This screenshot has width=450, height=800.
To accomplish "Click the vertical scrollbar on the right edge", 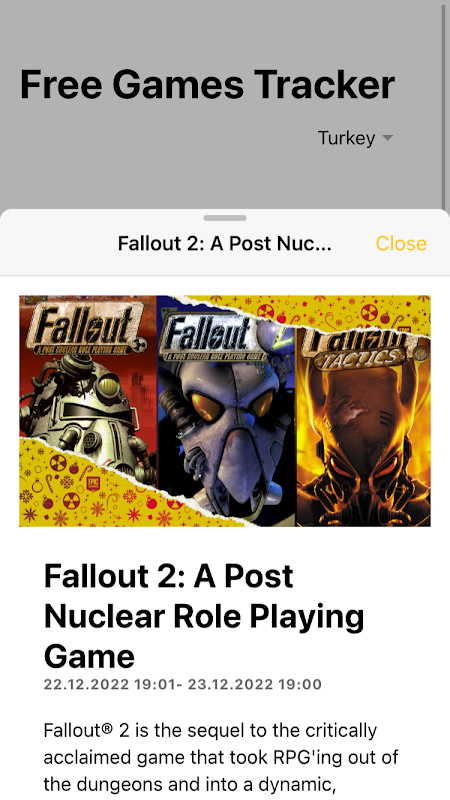I will click(446, 102).
